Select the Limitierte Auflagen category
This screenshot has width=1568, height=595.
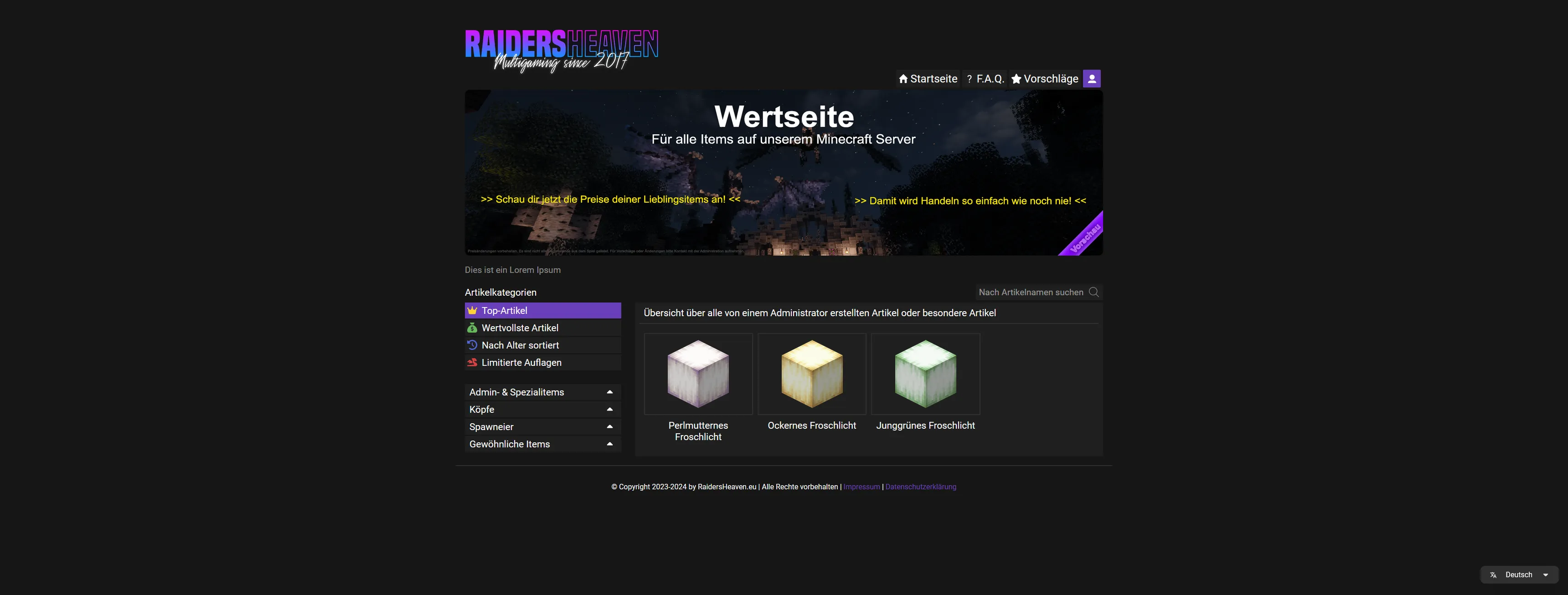(x=543, y=363)
